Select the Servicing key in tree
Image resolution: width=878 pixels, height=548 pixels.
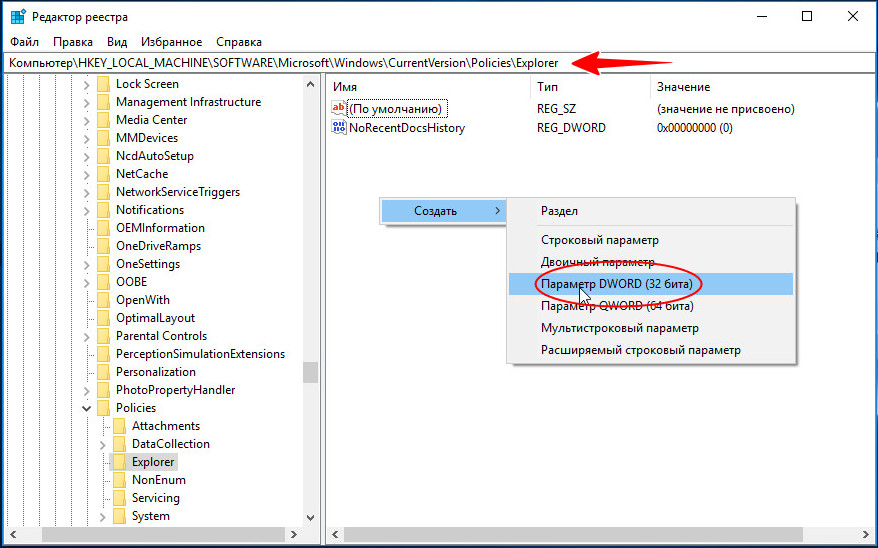point(156,498)
